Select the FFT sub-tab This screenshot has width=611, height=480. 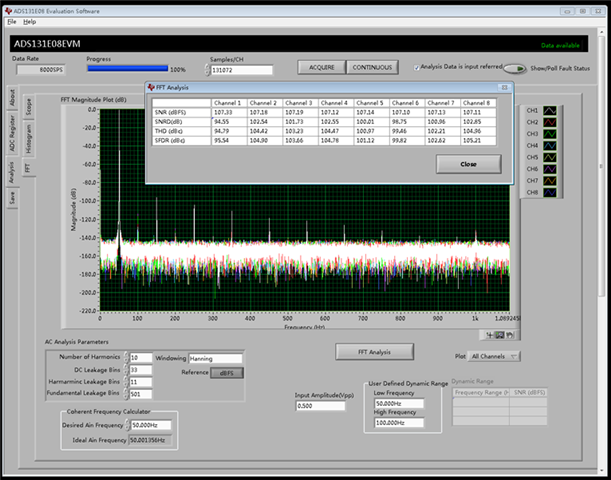(x=28, y=168)
